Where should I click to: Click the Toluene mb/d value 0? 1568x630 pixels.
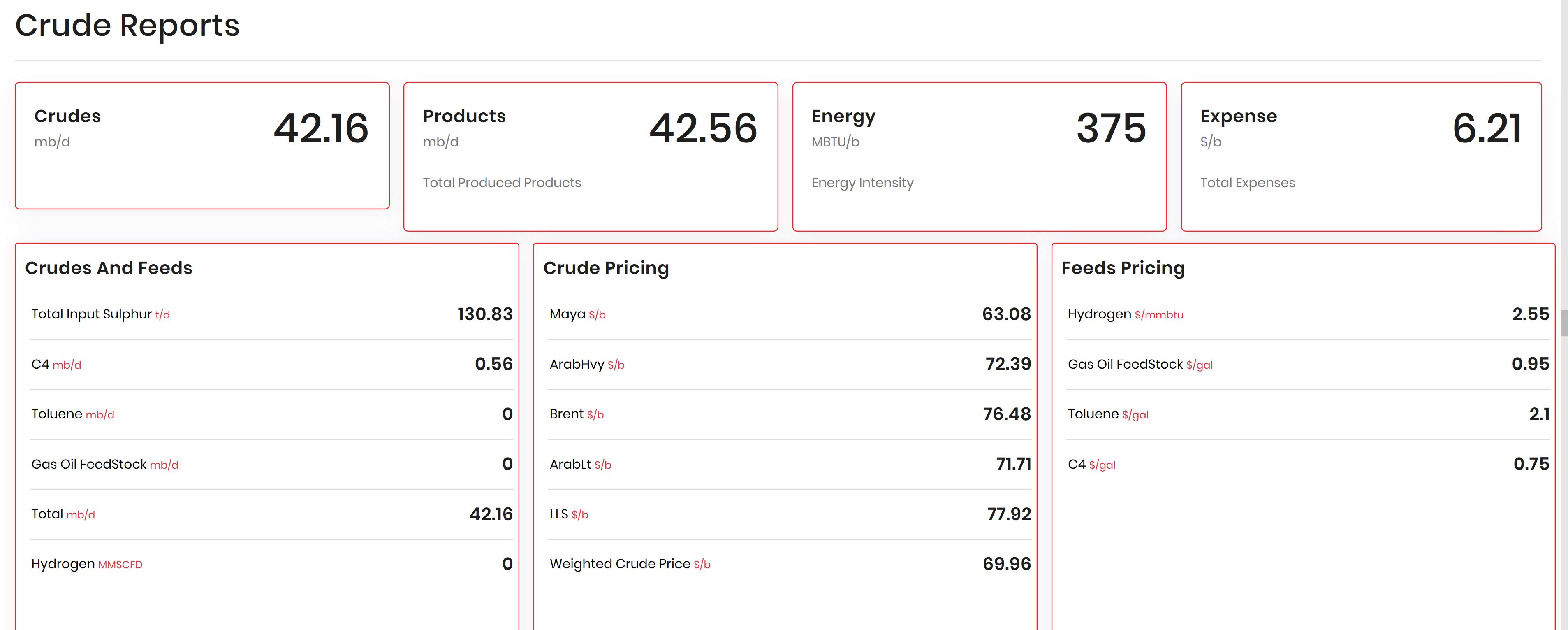(x=507, y=414)
